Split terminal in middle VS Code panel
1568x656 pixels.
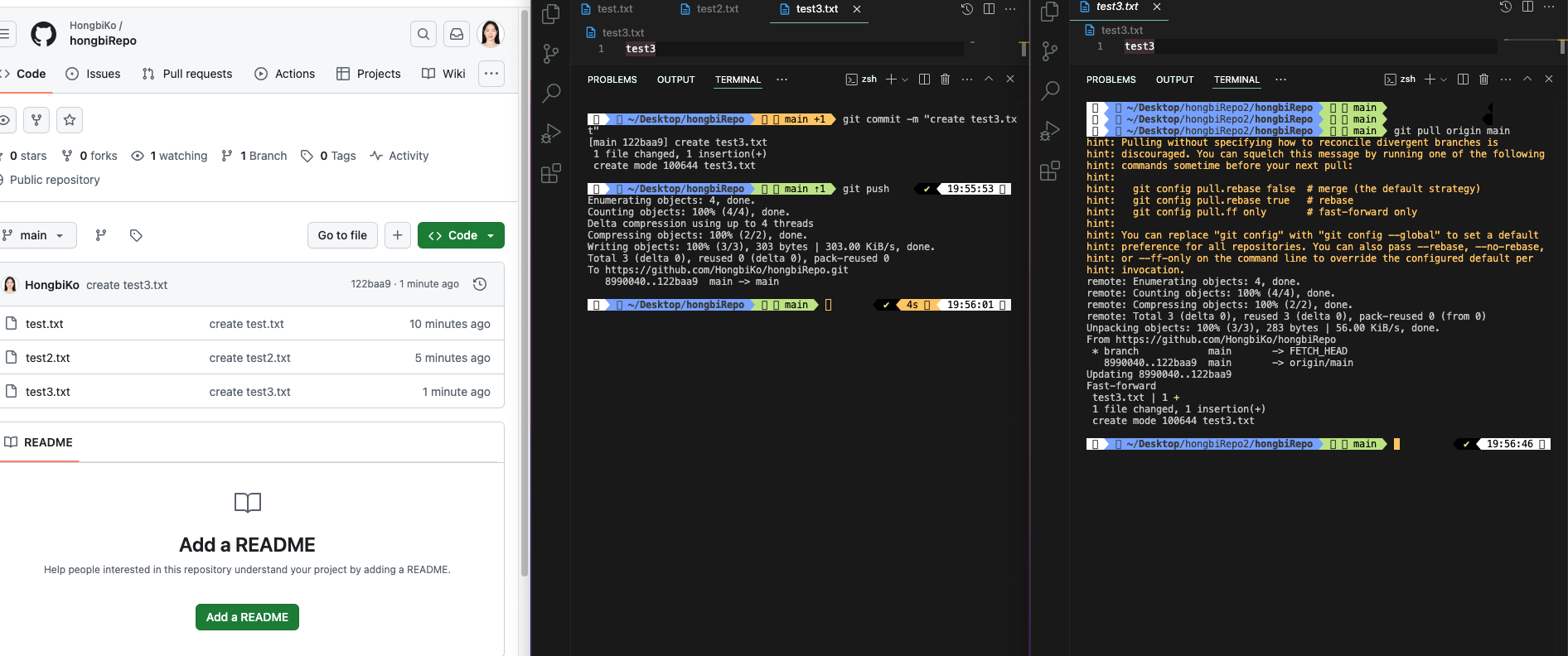tap(924, 80)
